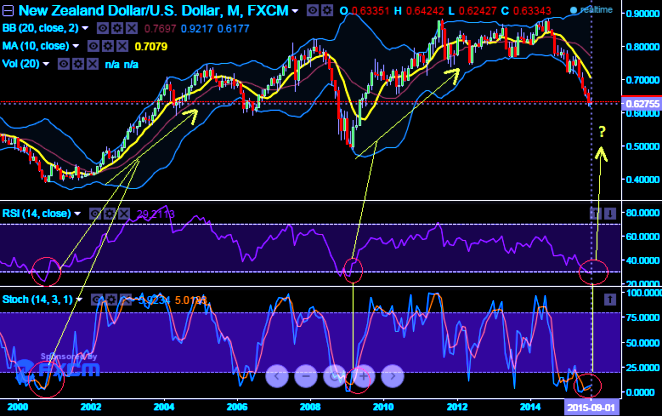Open main series settings gear beside FXCM
The width and height of the screenshot is (662, 417).
[327, 10]
